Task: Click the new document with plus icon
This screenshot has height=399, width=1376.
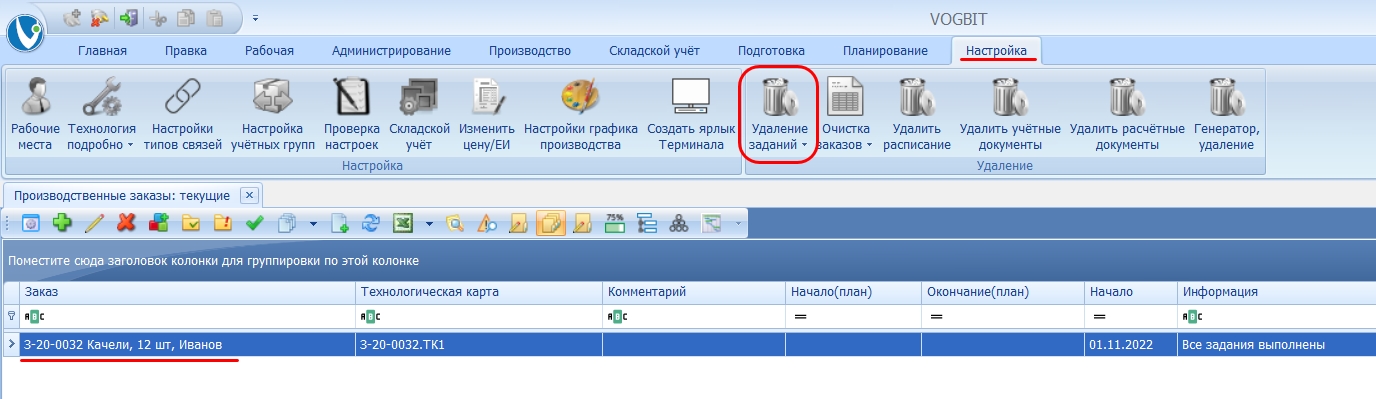Action: click(x=339, y=223)
